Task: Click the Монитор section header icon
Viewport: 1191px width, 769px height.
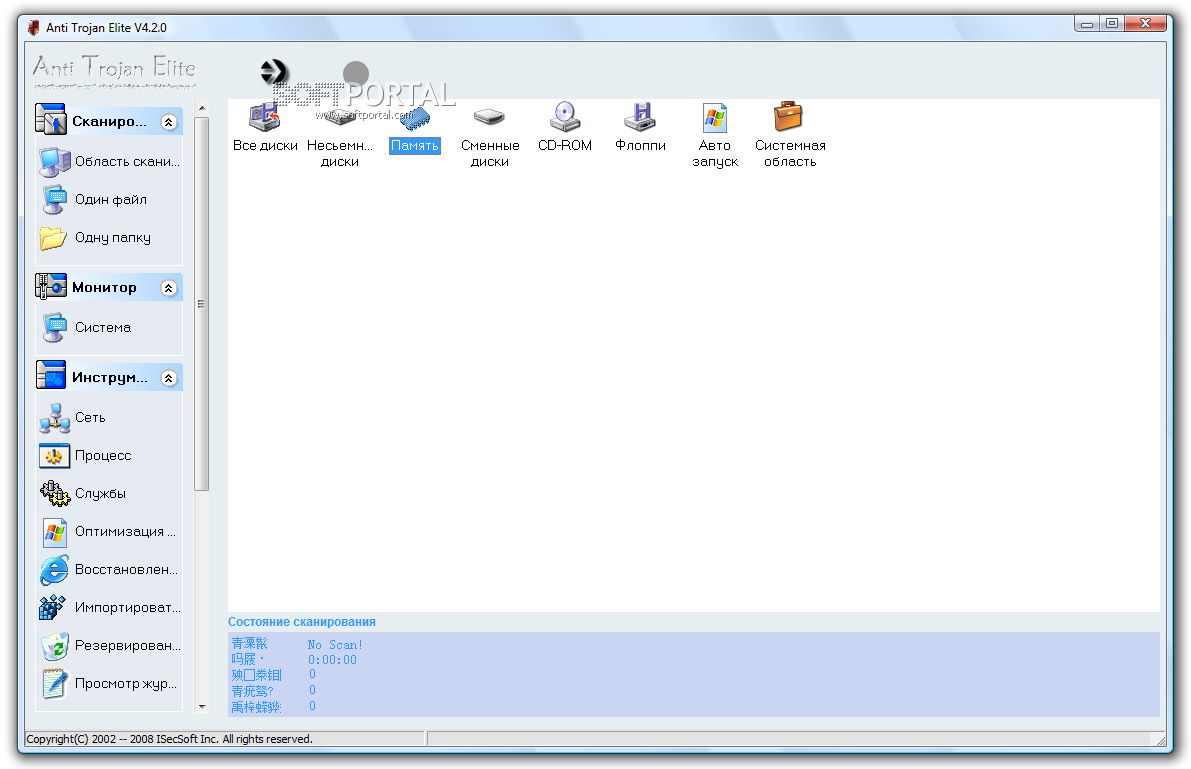Action: coord(51,286)
